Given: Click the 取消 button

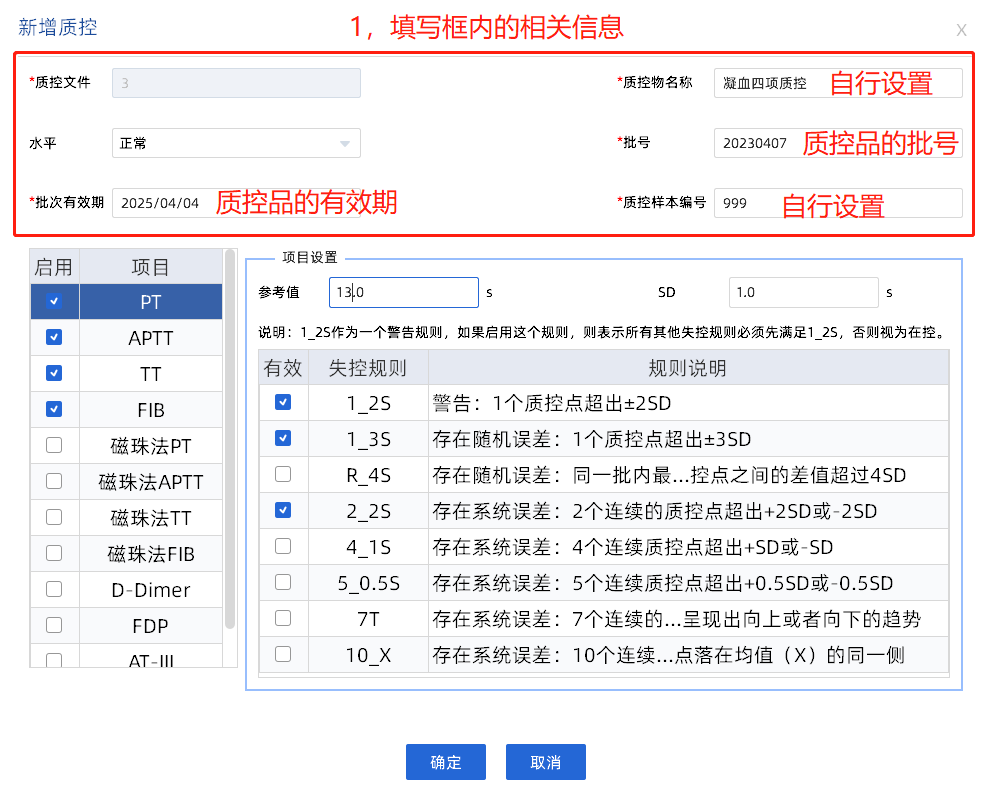Looking at the screenshot, I should pyautogui.click(x=545, y=762).
